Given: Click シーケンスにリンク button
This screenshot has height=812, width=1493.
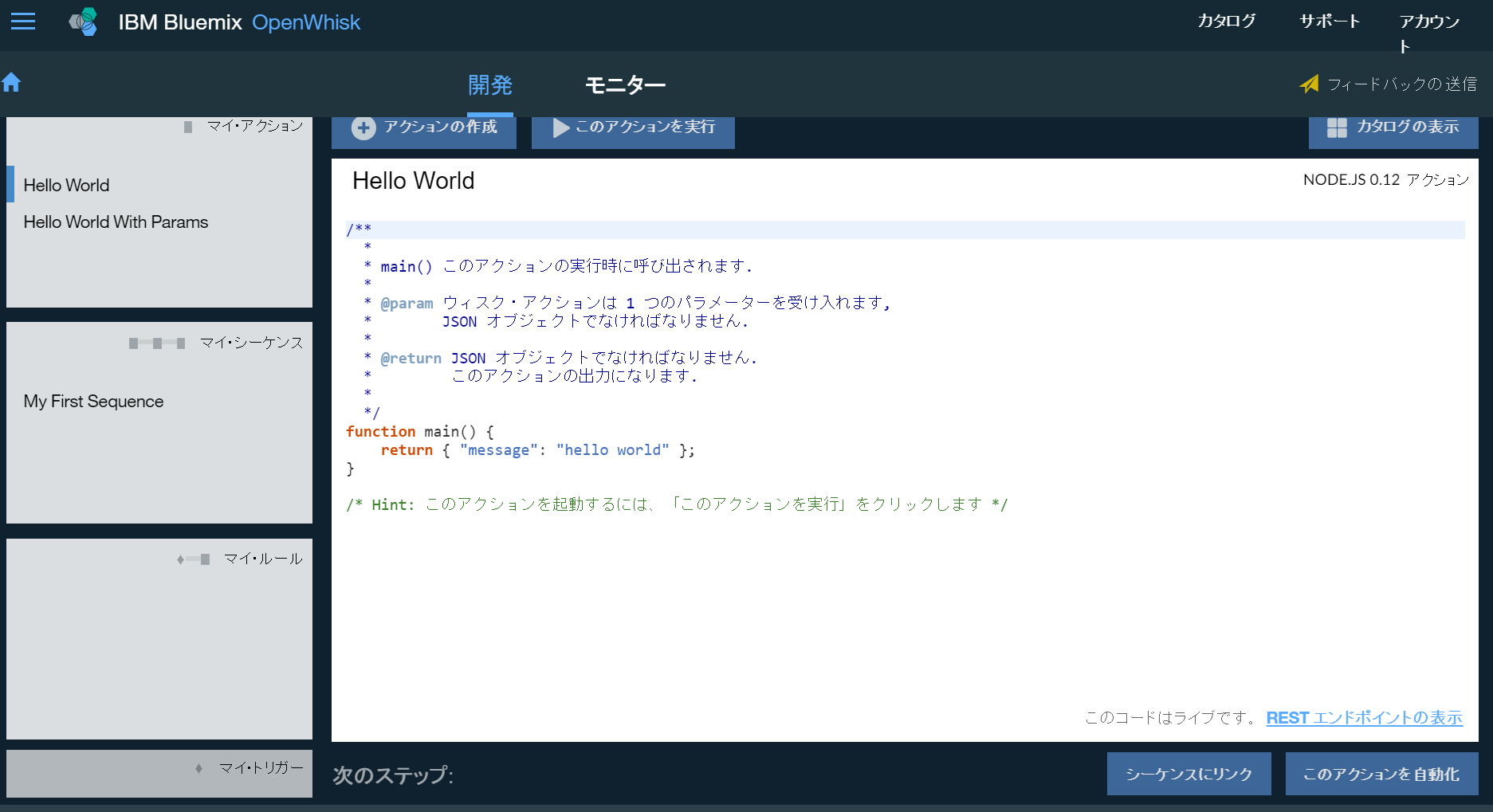Looking at the screenshot, I should point(1189,774).
